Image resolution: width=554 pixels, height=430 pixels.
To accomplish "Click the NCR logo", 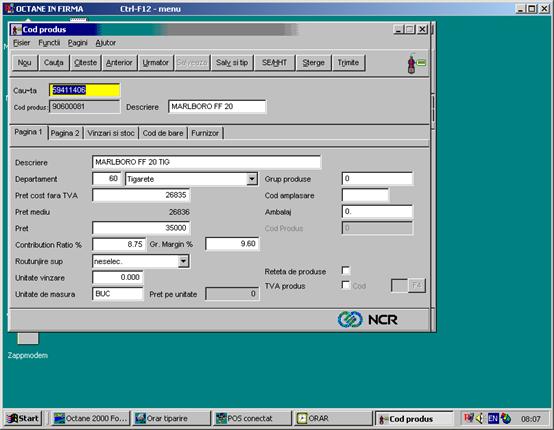I will pos(367,319).
